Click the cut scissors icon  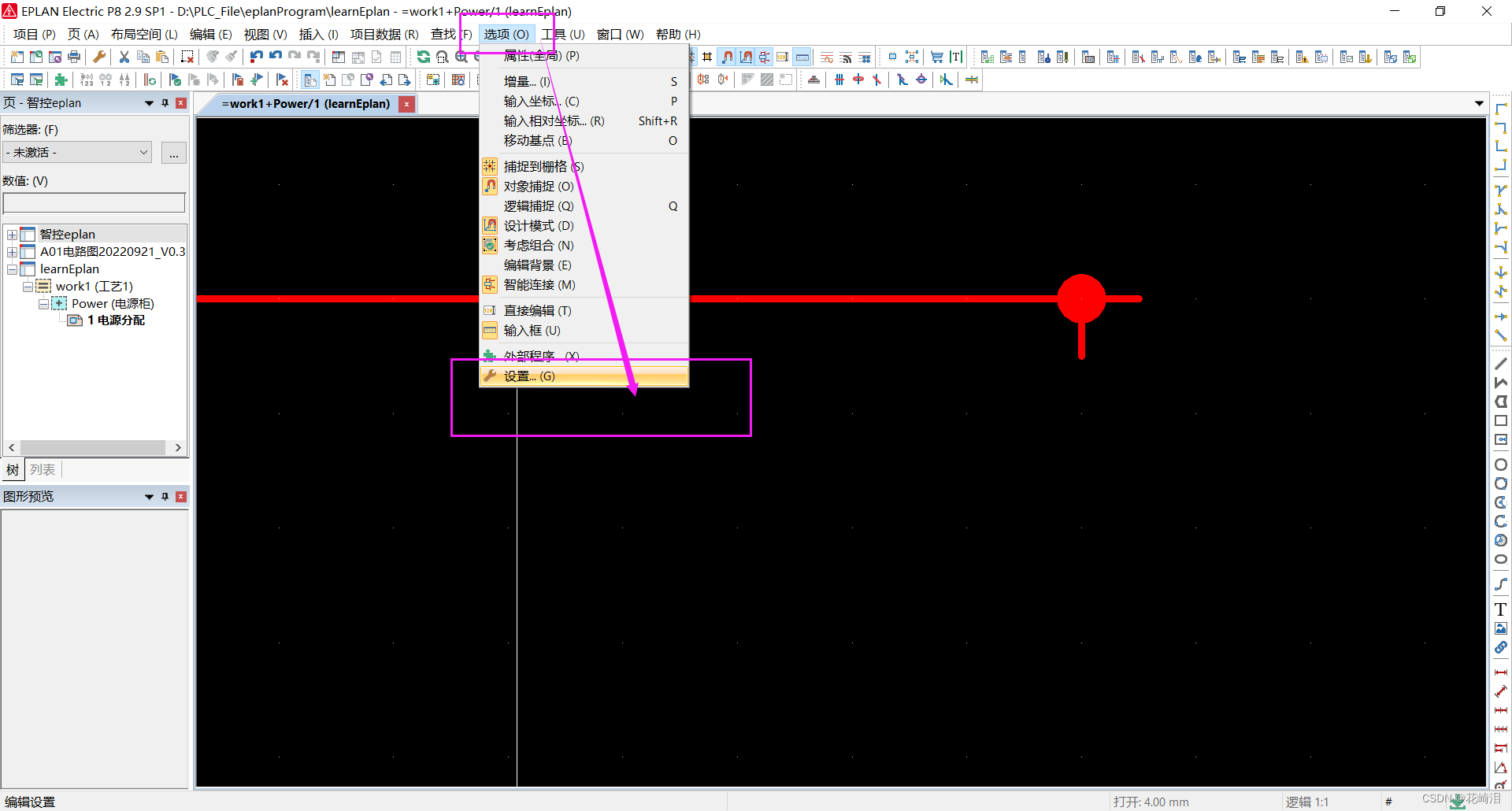[x=124, y=57]
